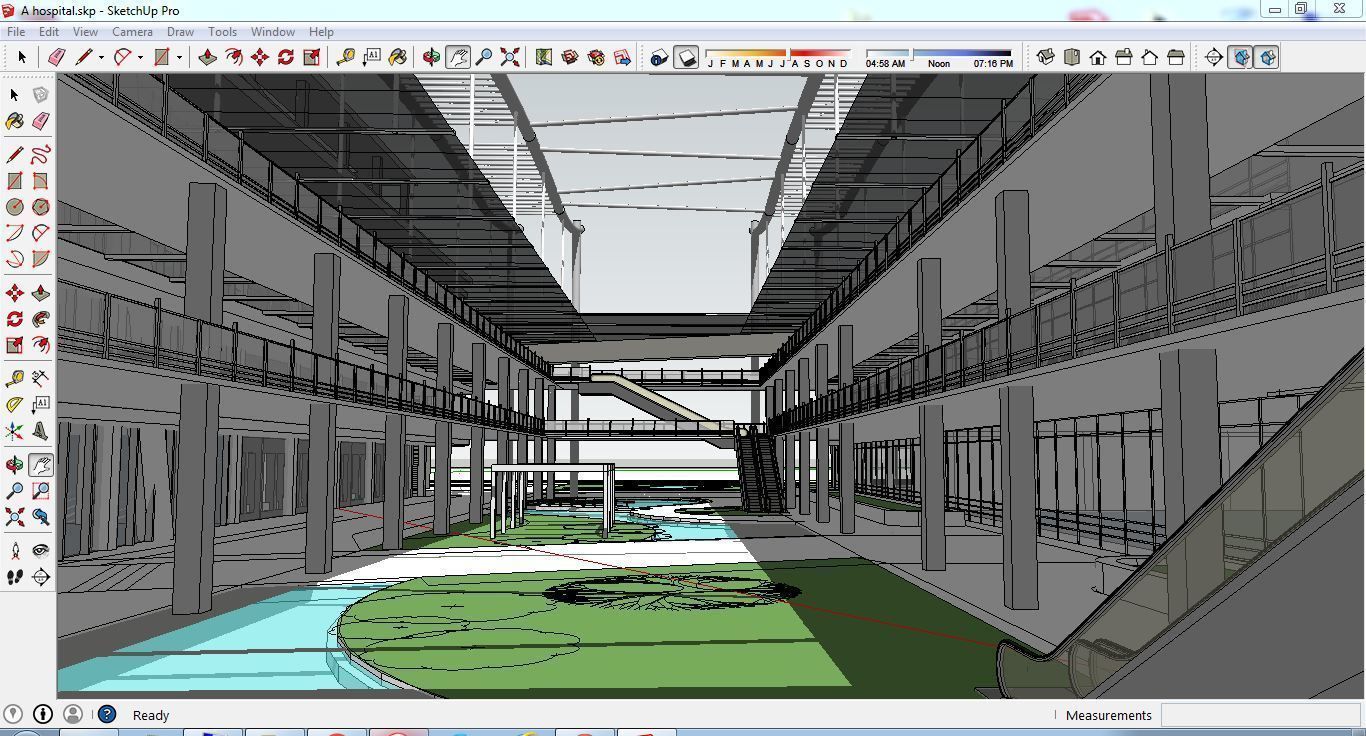
Task: Click the credits info status icon
Action: point(43,714)
